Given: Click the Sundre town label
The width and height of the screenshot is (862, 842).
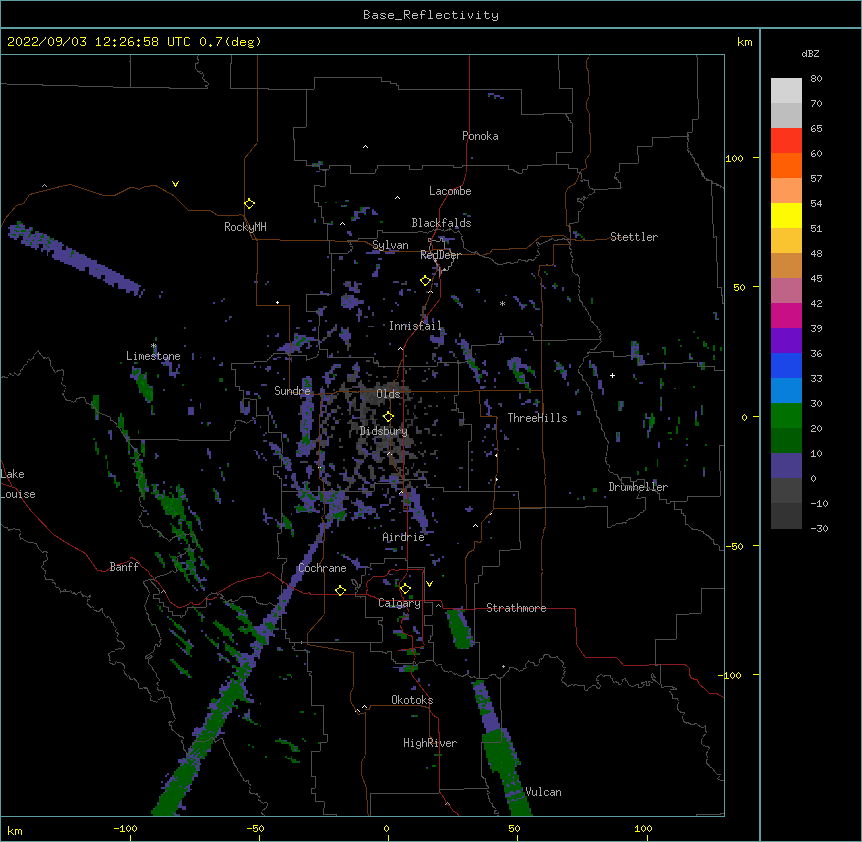Looking at the screenshot, I should click(292, 391).
